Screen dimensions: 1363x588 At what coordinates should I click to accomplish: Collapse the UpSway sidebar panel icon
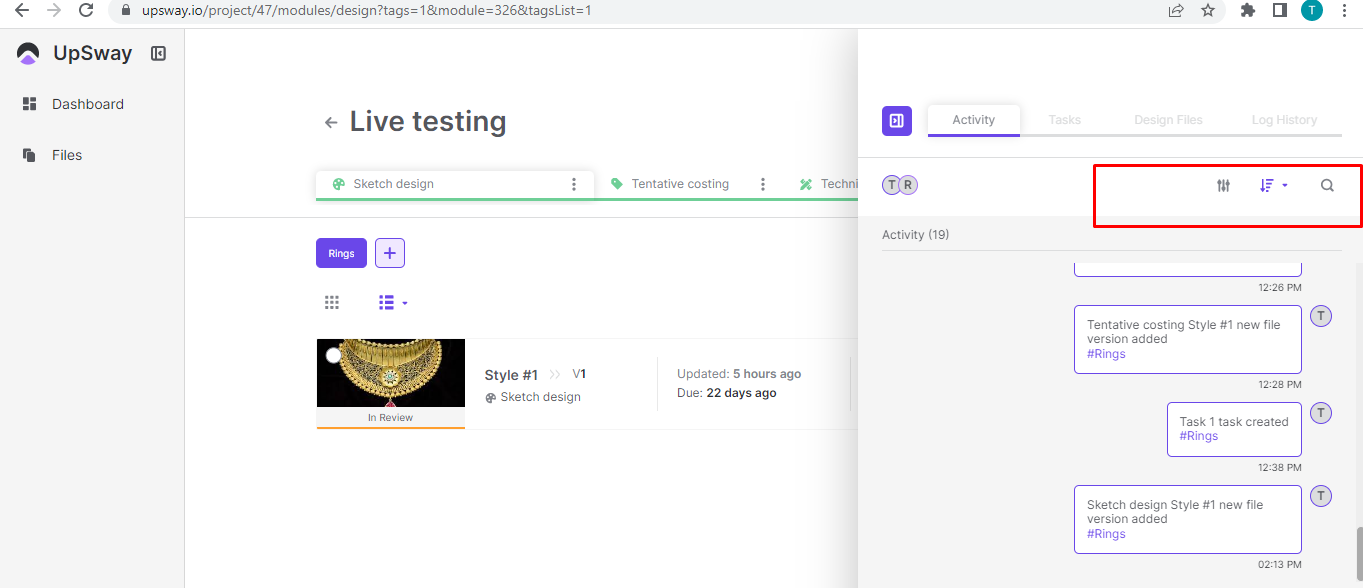click(x=158, y=54)
